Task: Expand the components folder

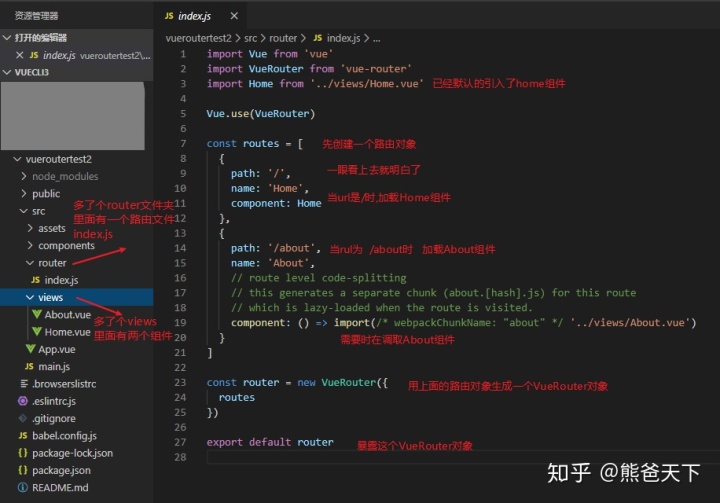Action: click(x=30, y=245)
